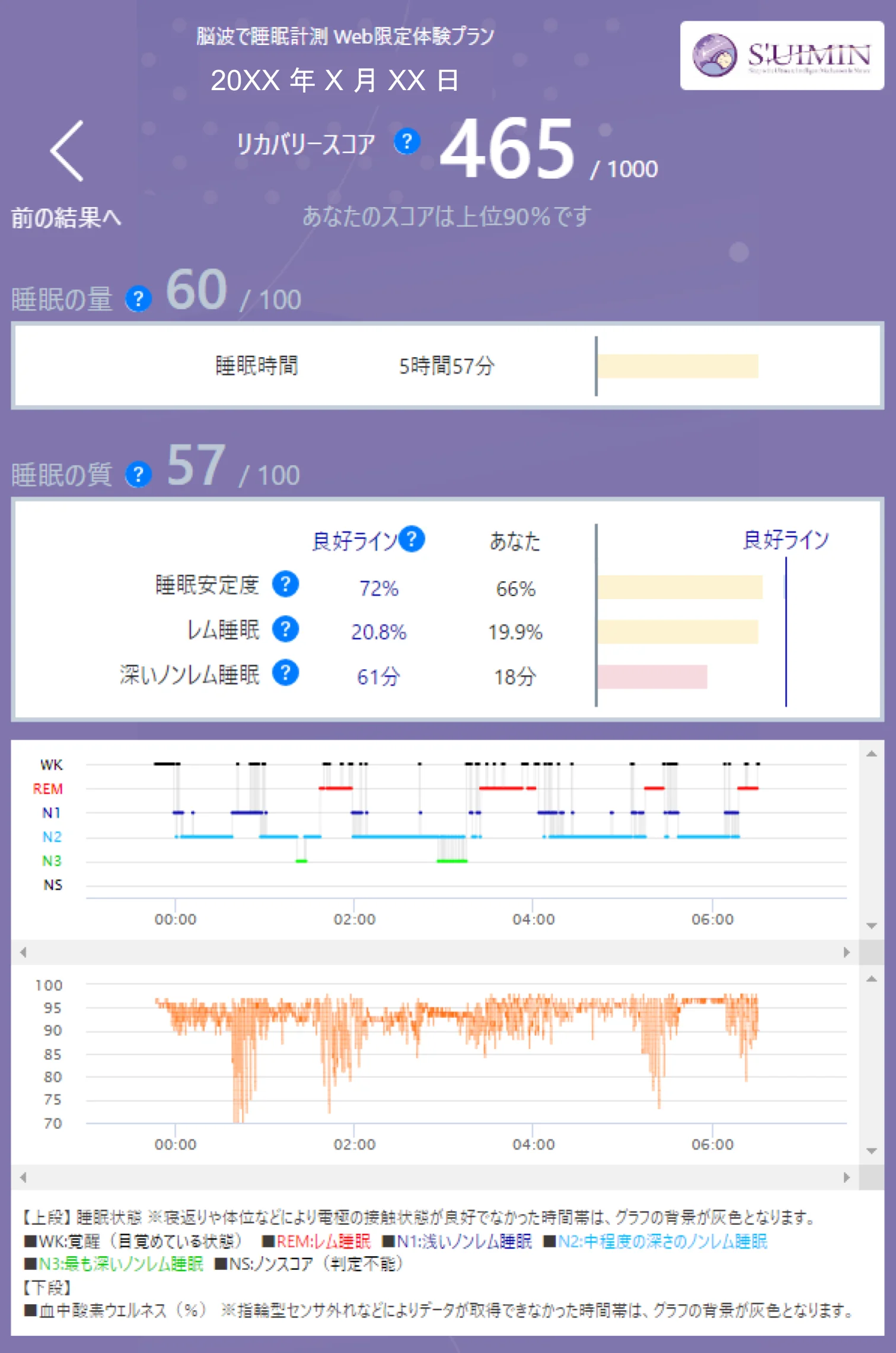
Task: Open help icon beside リカバリースコア
Action: click(407, 142)
